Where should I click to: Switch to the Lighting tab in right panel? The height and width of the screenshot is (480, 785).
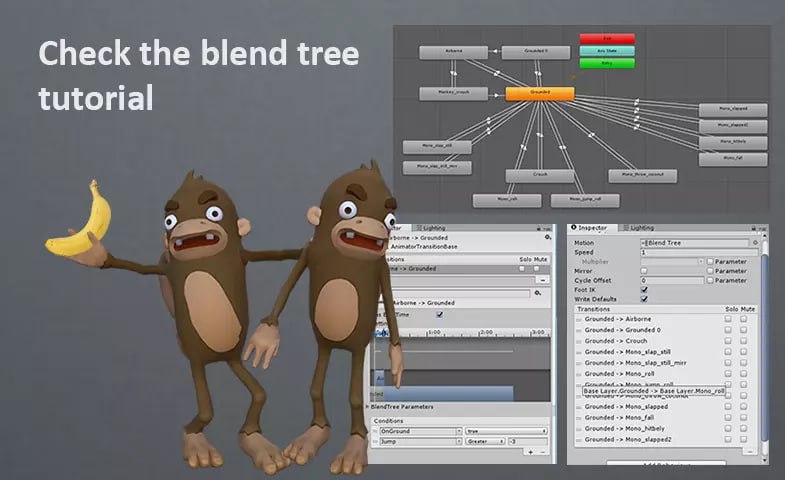pos(641,229)
